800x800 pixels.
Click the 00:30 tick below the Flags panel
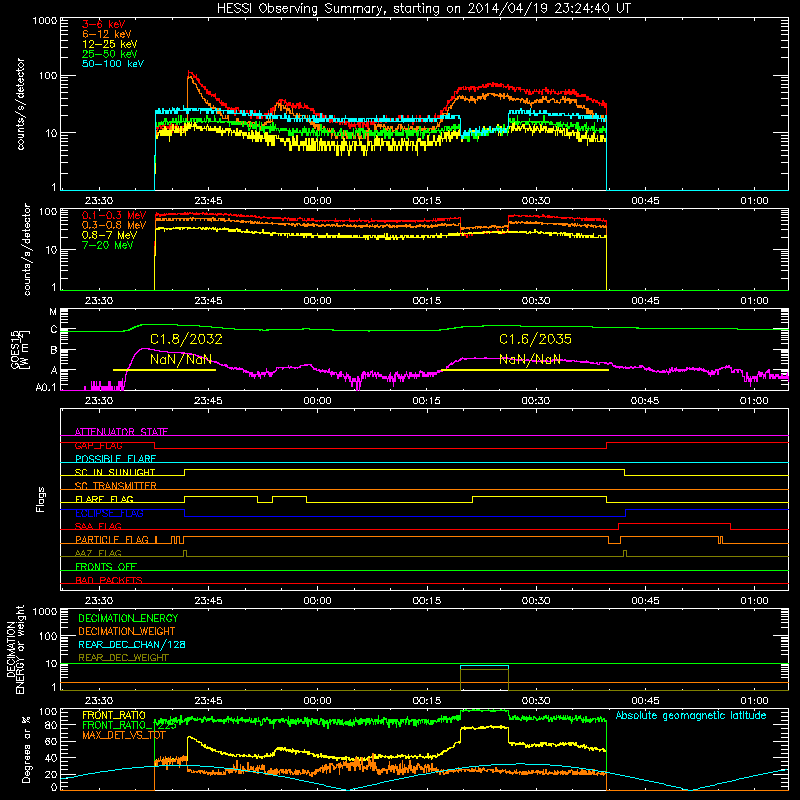click(x=536, y=601)
